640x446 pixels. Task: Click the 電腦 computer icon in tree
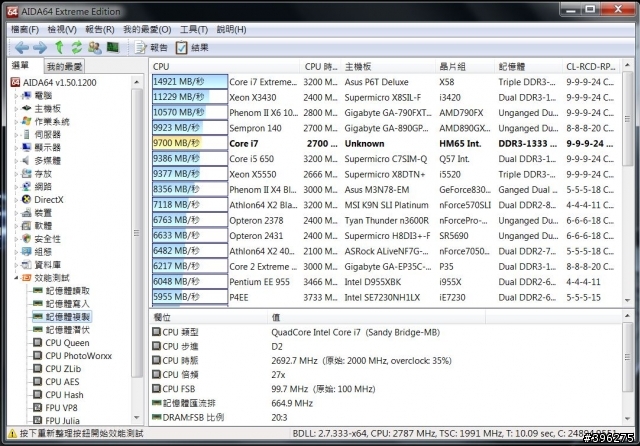[27, 95]
